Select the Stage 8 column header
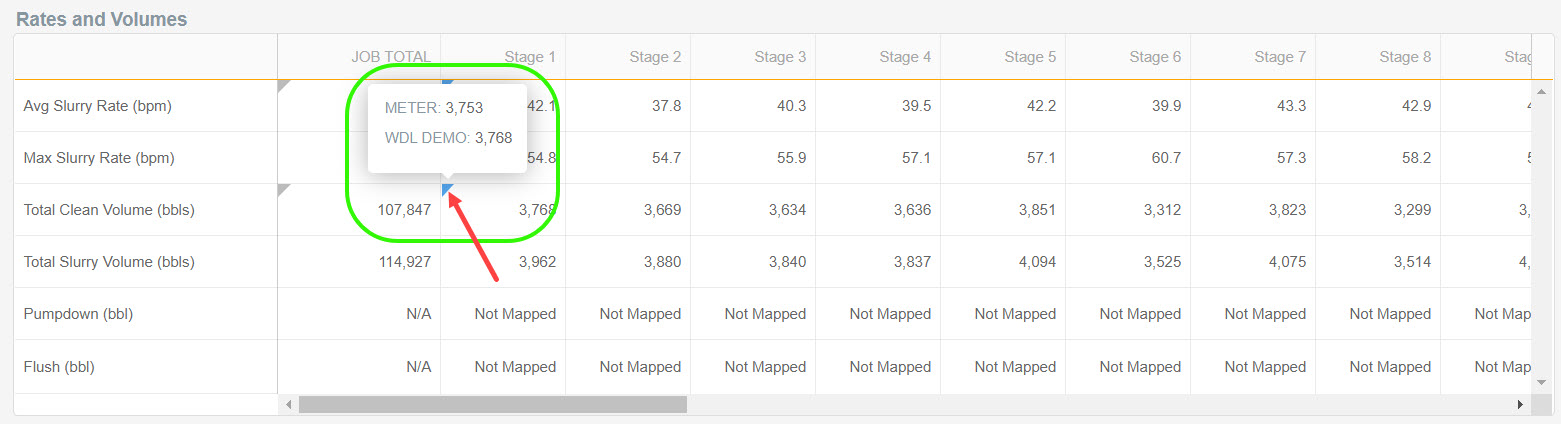 pyautogui.click(x=1405, y=57)
